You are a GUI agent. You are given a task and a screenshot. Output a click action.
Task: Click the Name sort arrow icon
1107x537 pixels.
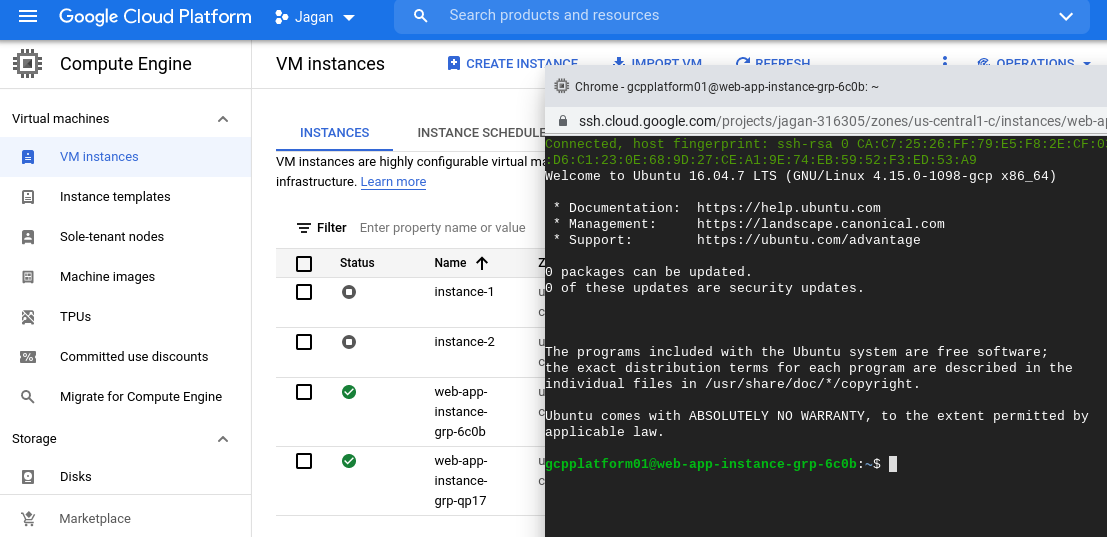(482, 263)
